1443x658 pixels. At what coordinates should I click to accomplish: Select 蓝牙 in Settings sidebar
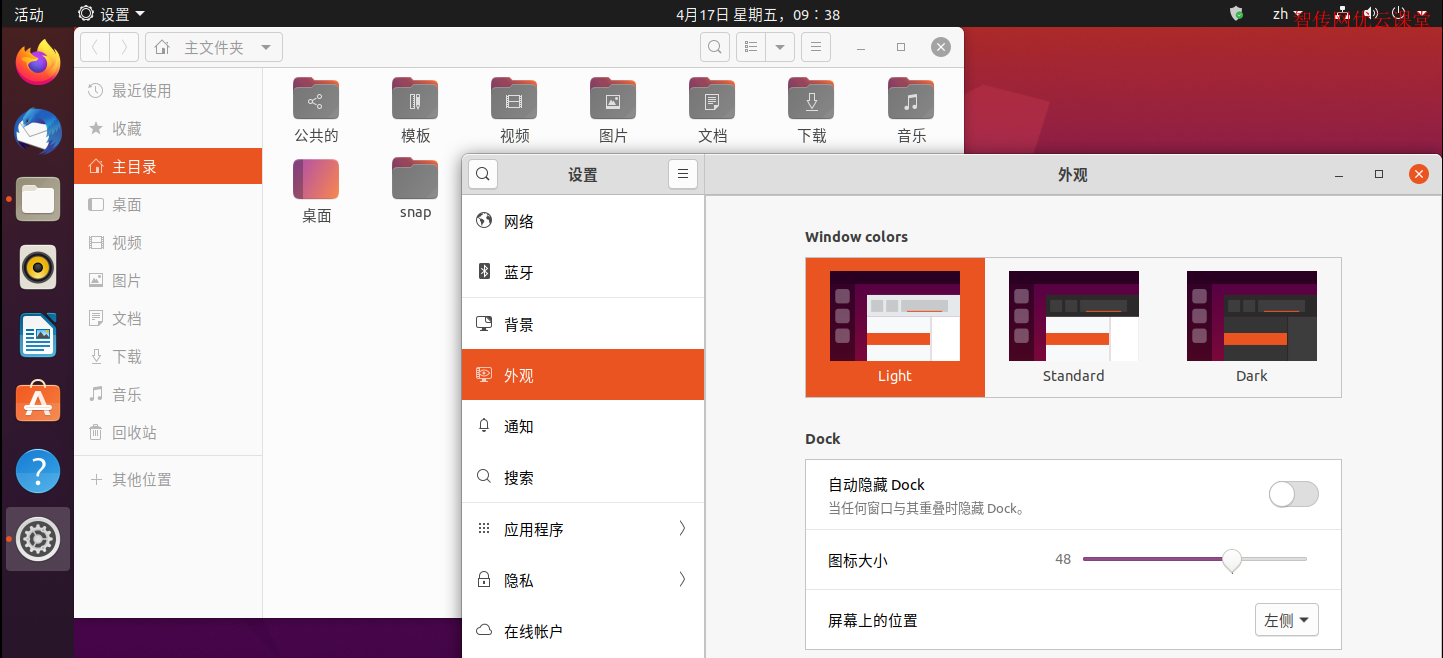pos(583,272)
